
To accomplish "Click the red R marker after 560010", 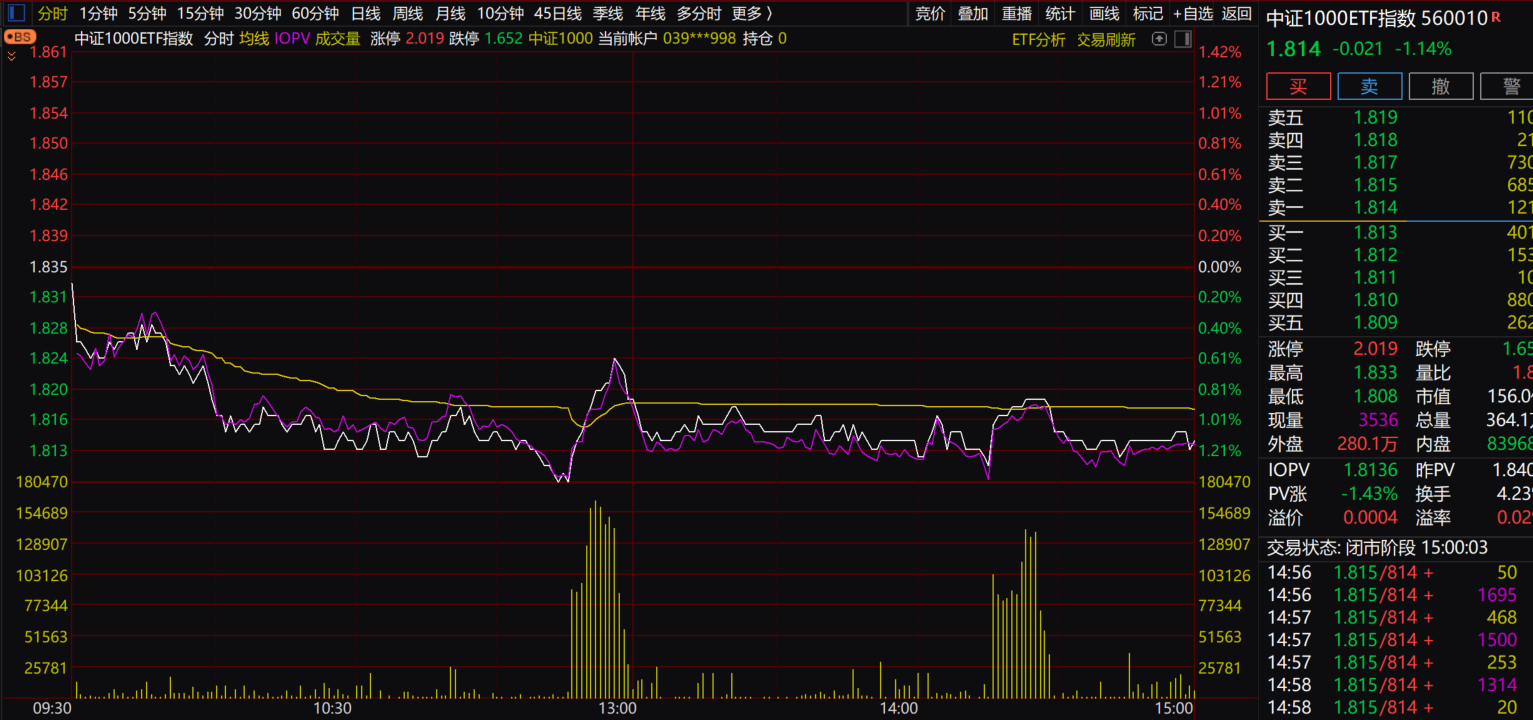I will click(1496, 17).
